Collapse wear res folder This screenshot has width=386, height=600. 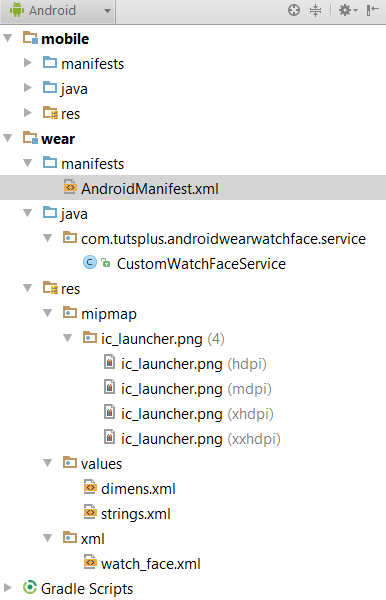click(x=28, y=288)
